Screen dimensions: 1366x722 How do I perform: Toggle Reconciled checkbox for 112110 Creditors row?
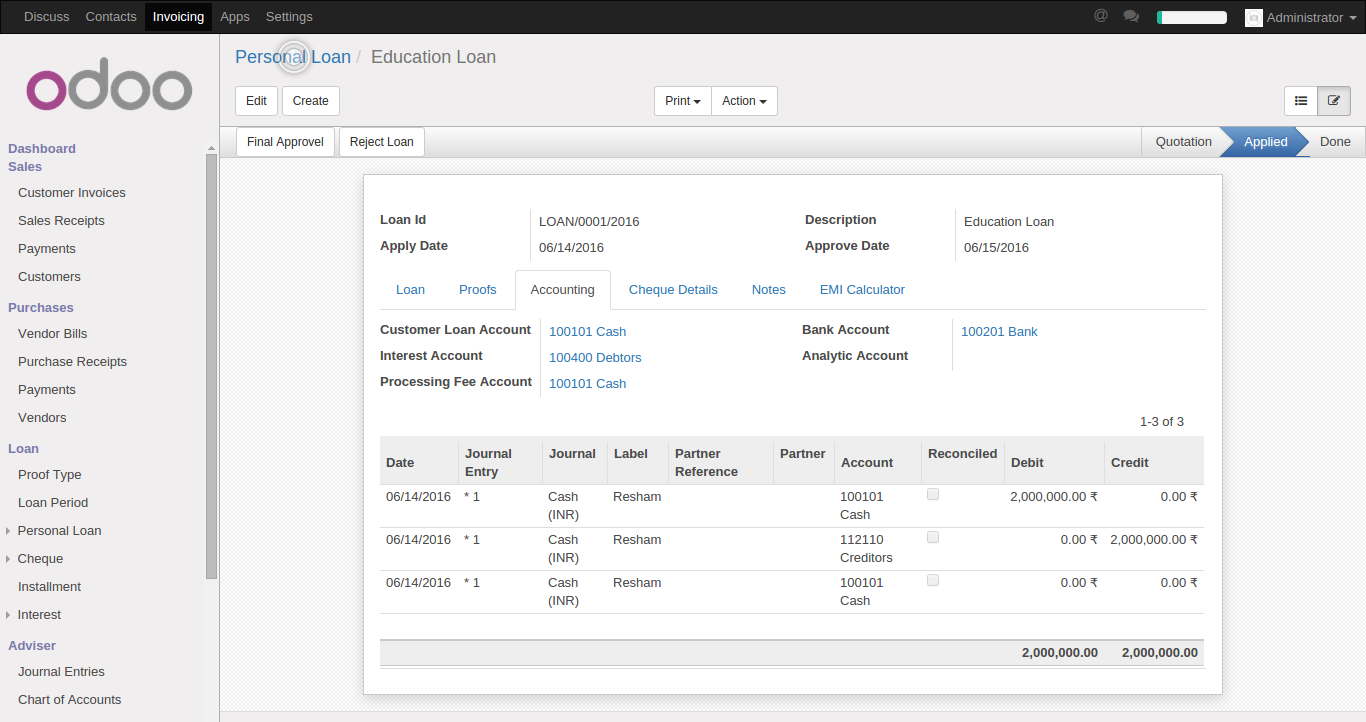coord(933,537)
